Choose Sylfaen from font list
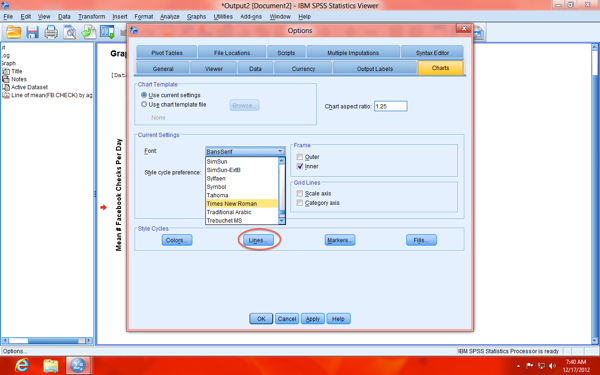Viewport: 600px width, 375px height. 242,178
